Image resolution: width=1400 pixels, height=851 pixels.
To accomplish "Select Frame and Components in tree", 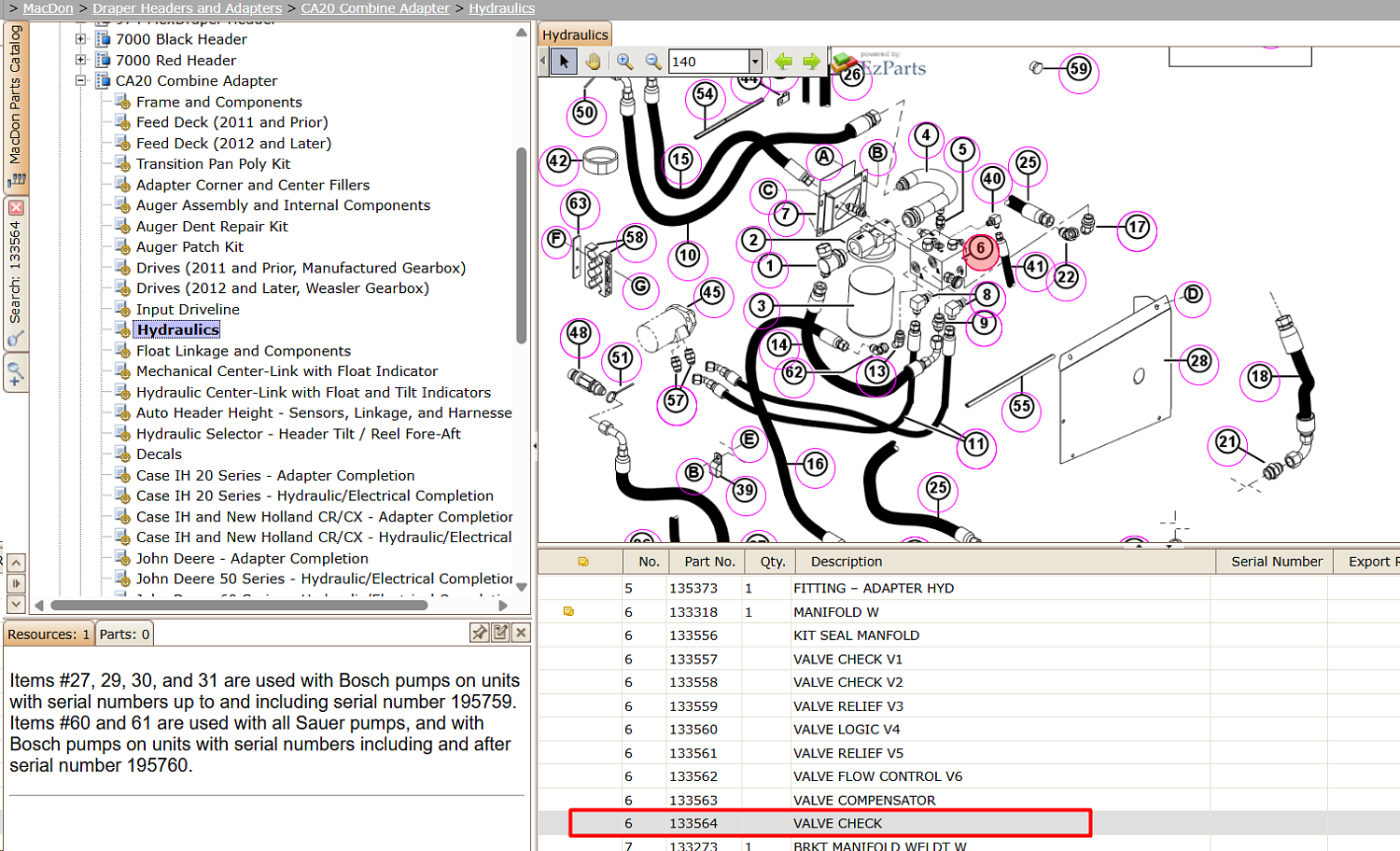I will [x=219, y=102].
